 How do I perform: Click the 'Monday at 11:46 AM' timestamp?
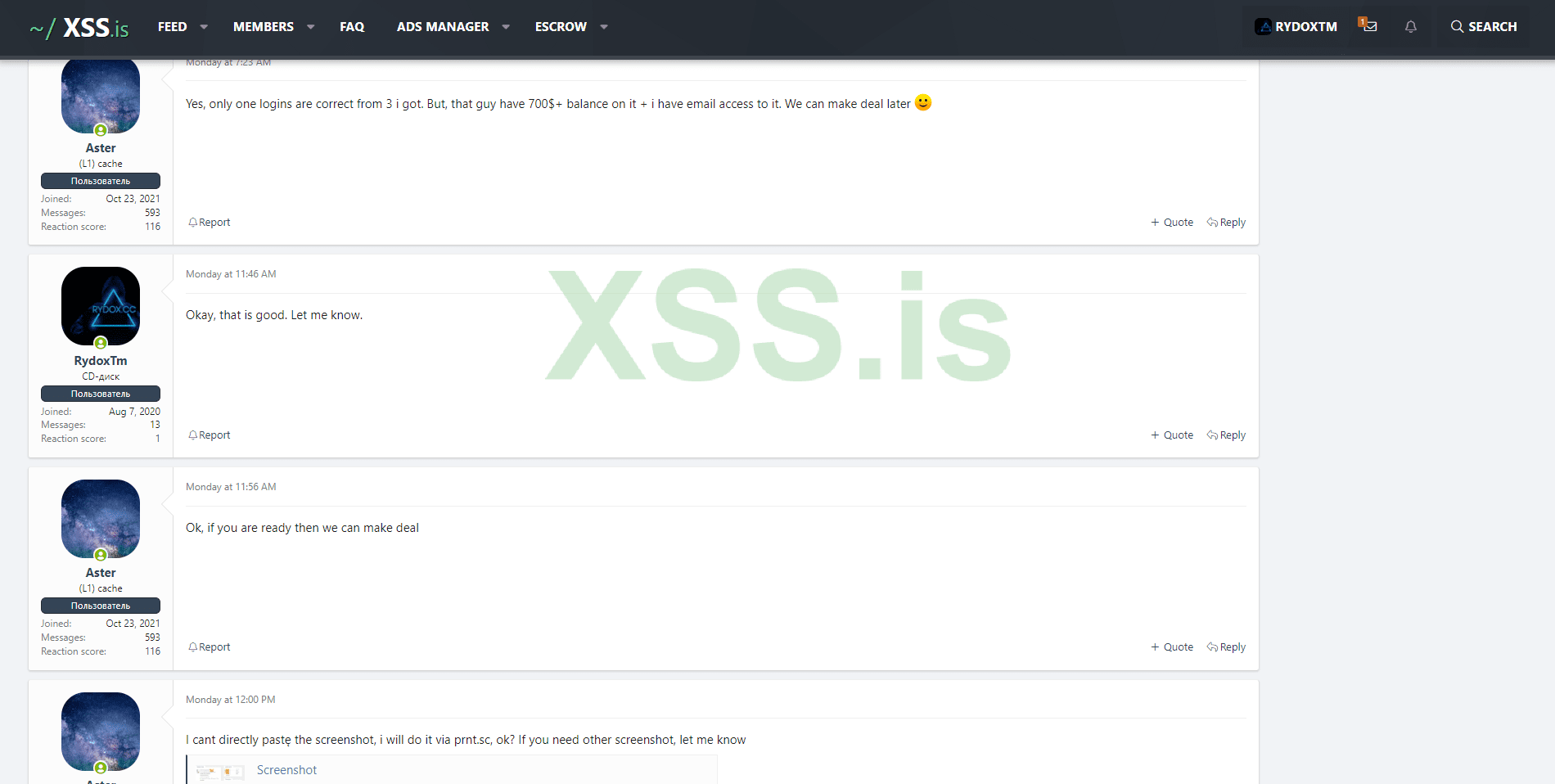coord(231,274)
